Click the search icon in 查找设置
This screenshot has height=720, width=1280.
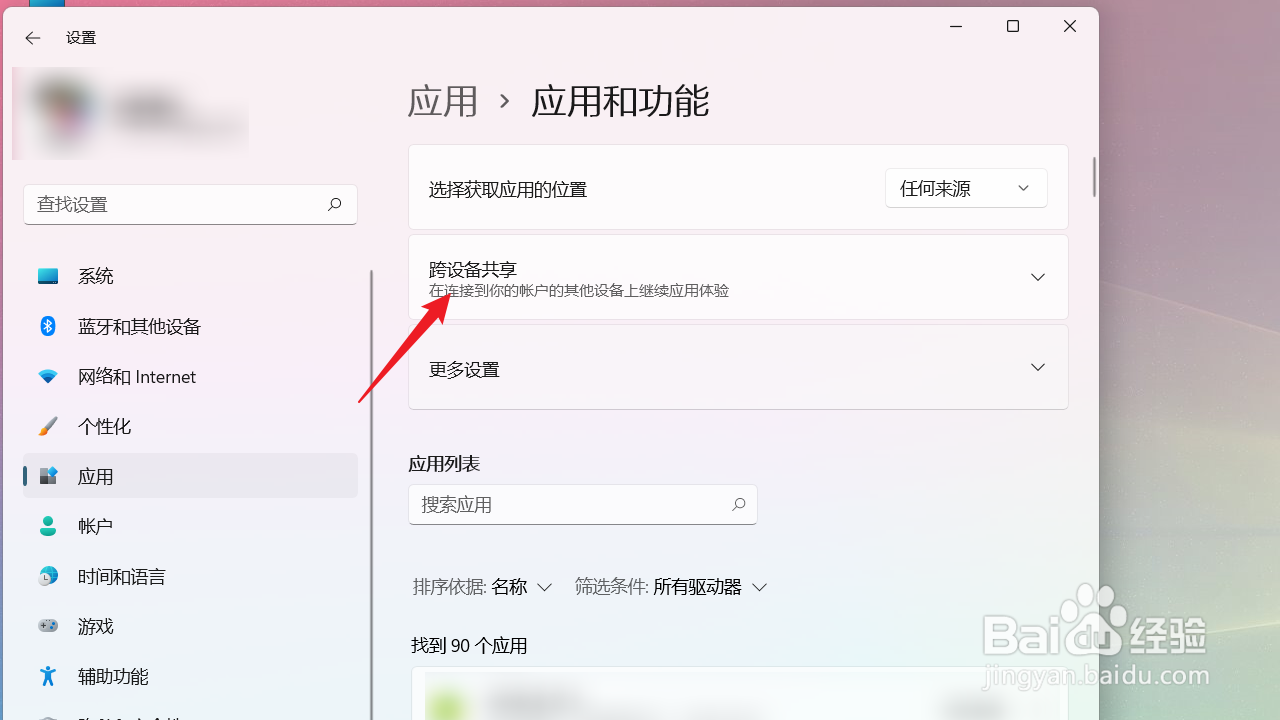335,204
